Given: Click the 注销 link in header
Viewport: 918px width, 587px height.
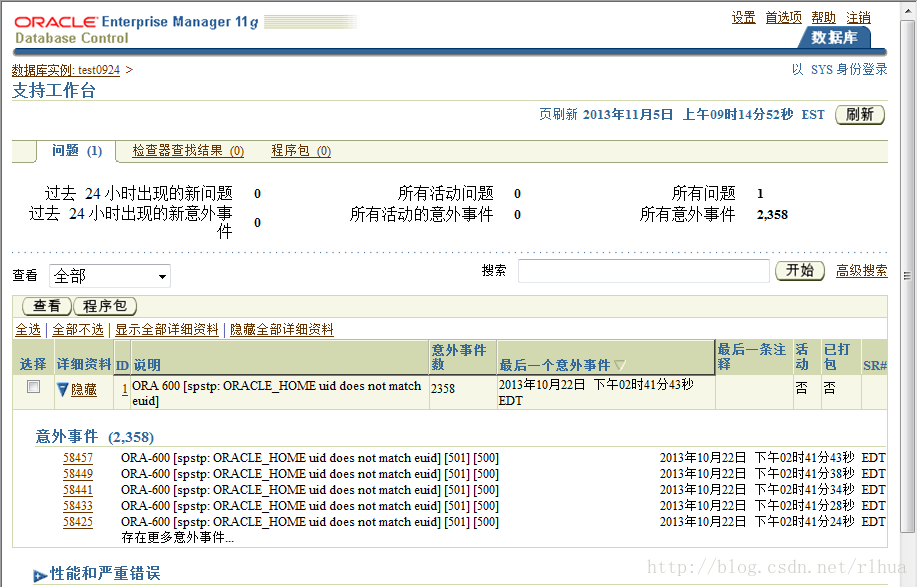Looking at the screenshot, I should point(858,18).
